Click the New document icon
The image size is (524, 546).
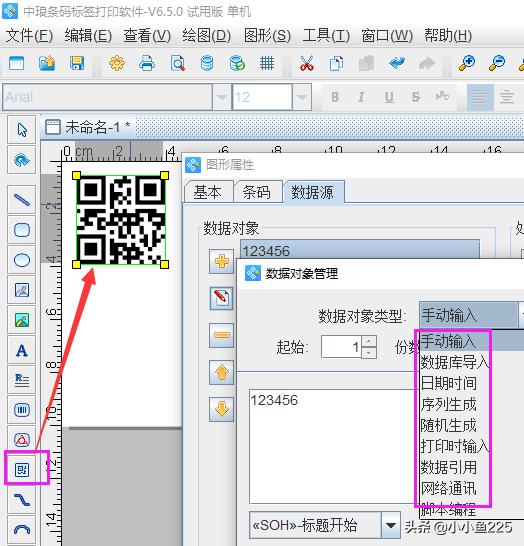[16, 63]
